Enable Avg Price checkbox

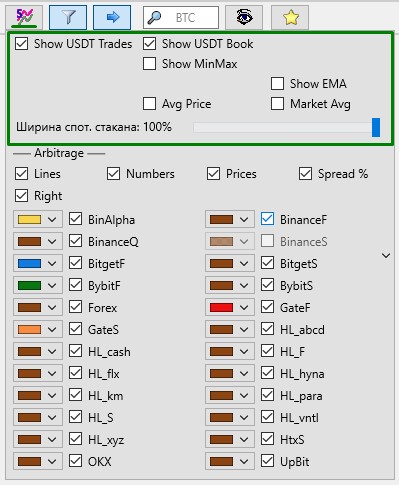pos(149,104)
